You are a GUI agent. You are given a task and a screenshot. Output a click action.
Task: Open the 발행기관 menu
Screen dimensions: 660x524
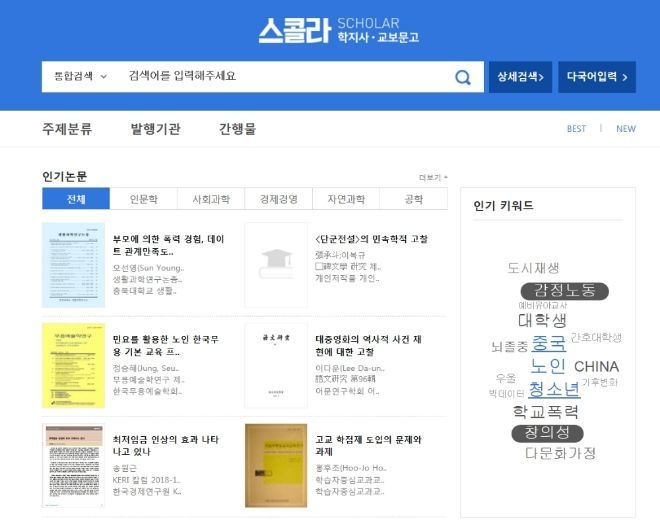[155, 129]
